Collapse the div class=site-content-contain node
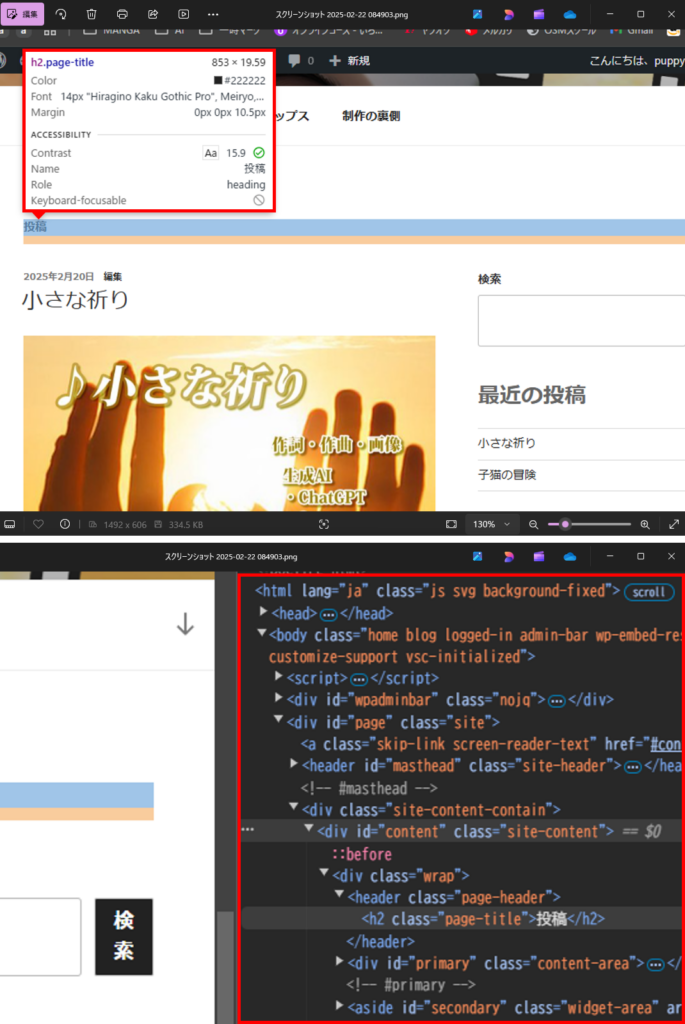The width and height of the screenshot is (685, 1024). [294, 807]
